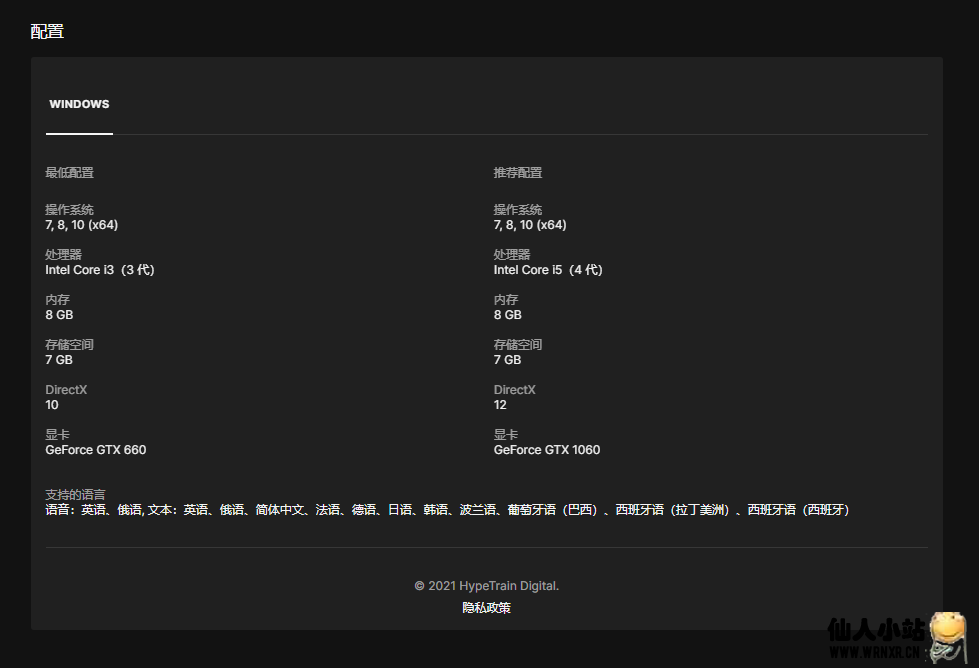Click the Intel Core i3 processor value
This screenshot has width=979, height=668.
pos(99,270)
